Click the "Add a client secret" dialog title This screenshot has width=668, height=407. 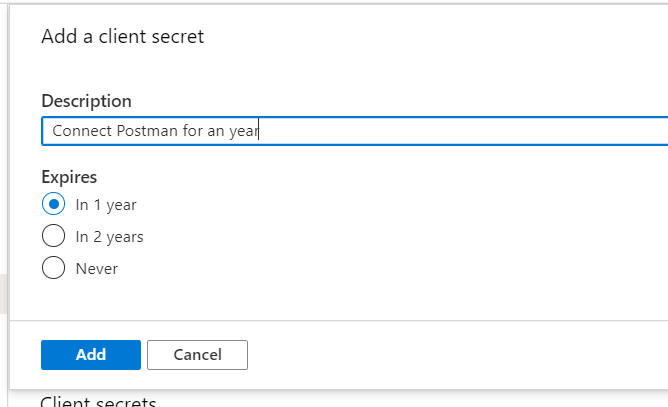pos(122,37)
